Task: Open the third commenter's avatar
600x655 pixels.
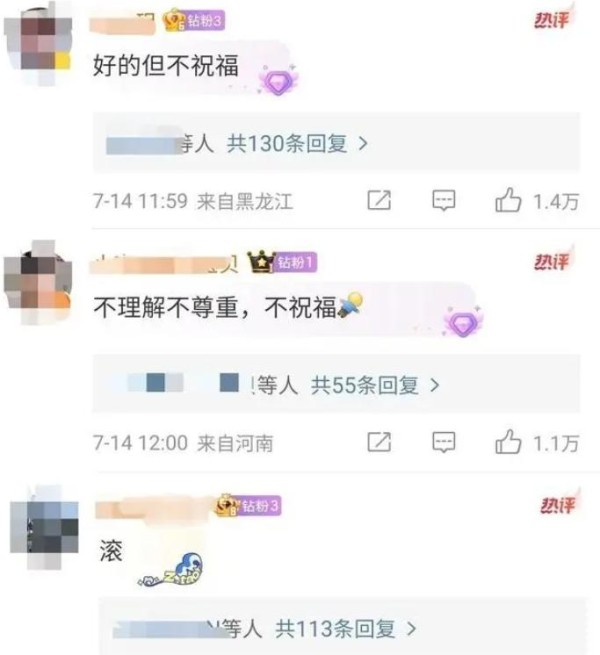Action: (44, 527)
